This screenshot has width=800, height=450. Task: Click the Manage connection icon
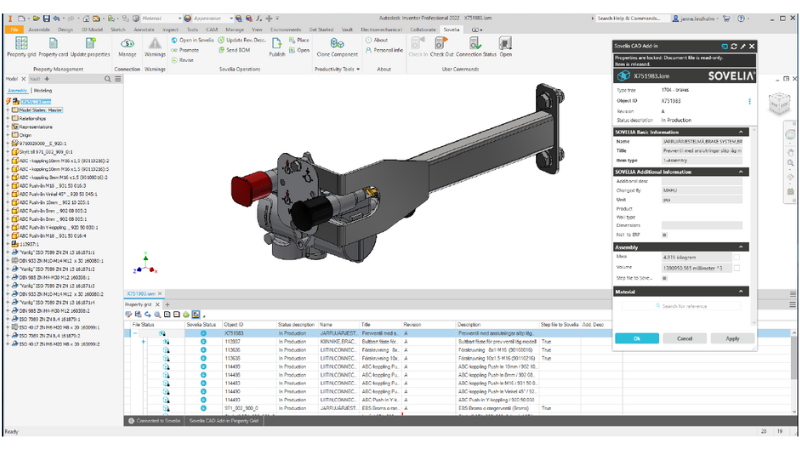(x=128, y=46)
